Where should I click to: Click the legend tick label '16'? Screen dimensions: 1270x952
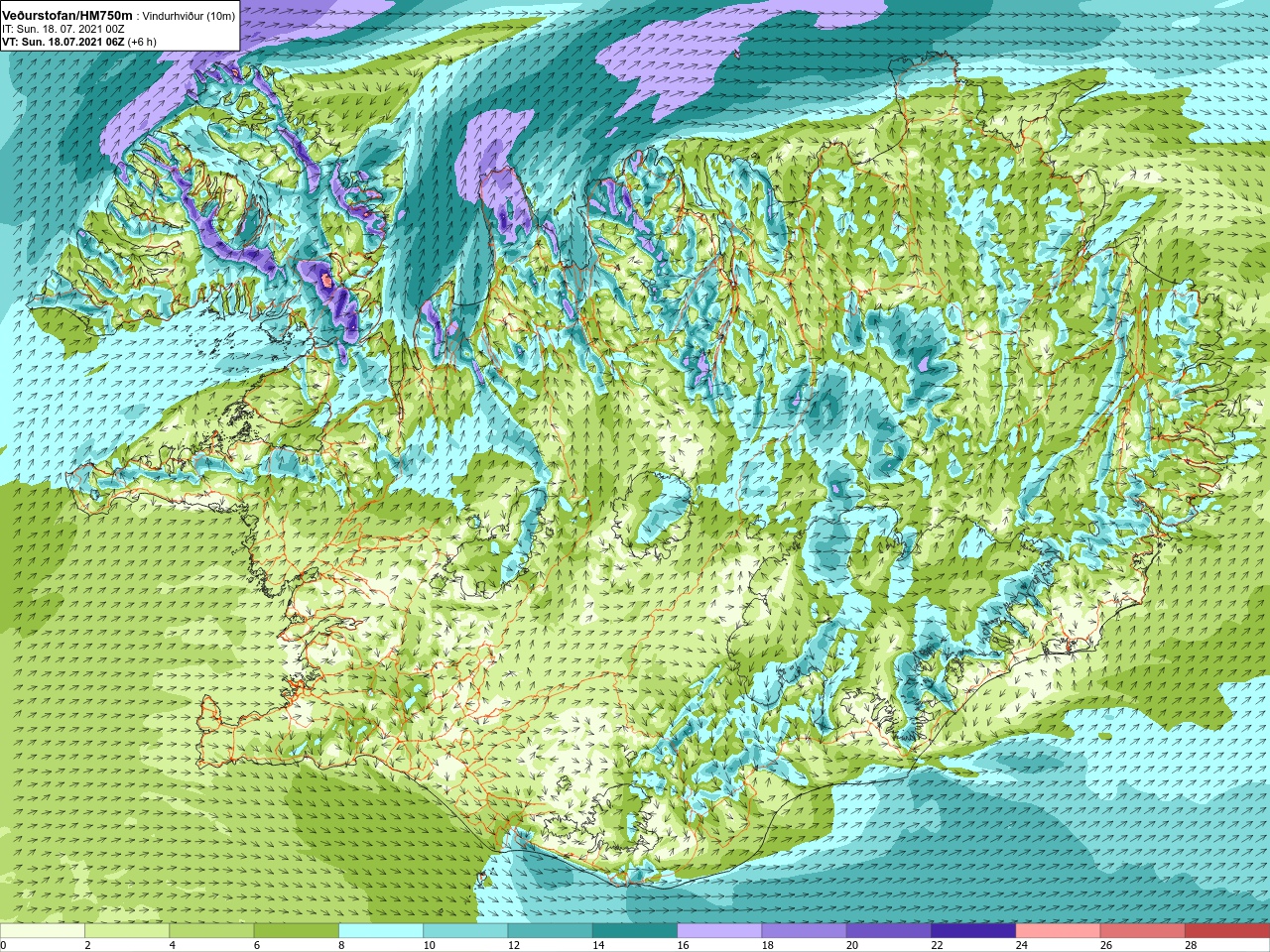click(x=683, y=945)
